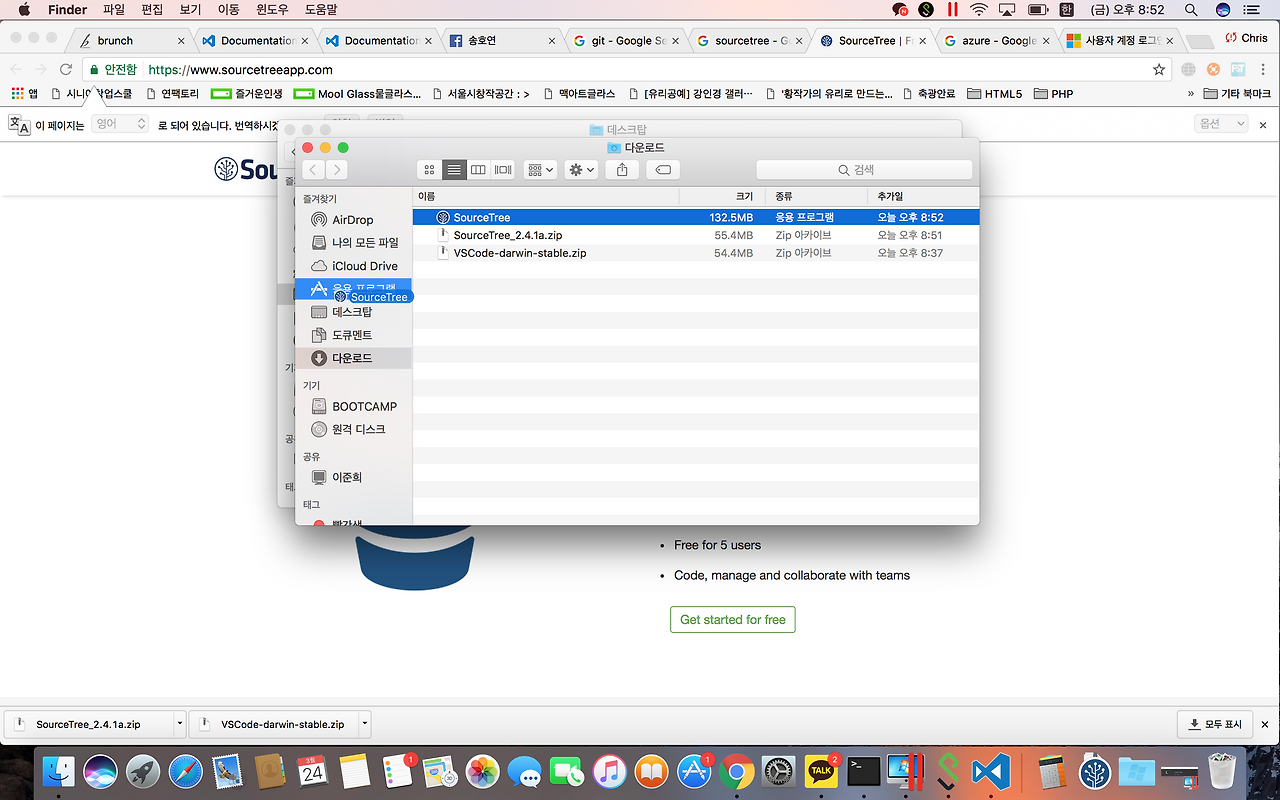Switch Finder to Cover Flow view
This screenshot has width=1280, height=800.
pos(503,170)
